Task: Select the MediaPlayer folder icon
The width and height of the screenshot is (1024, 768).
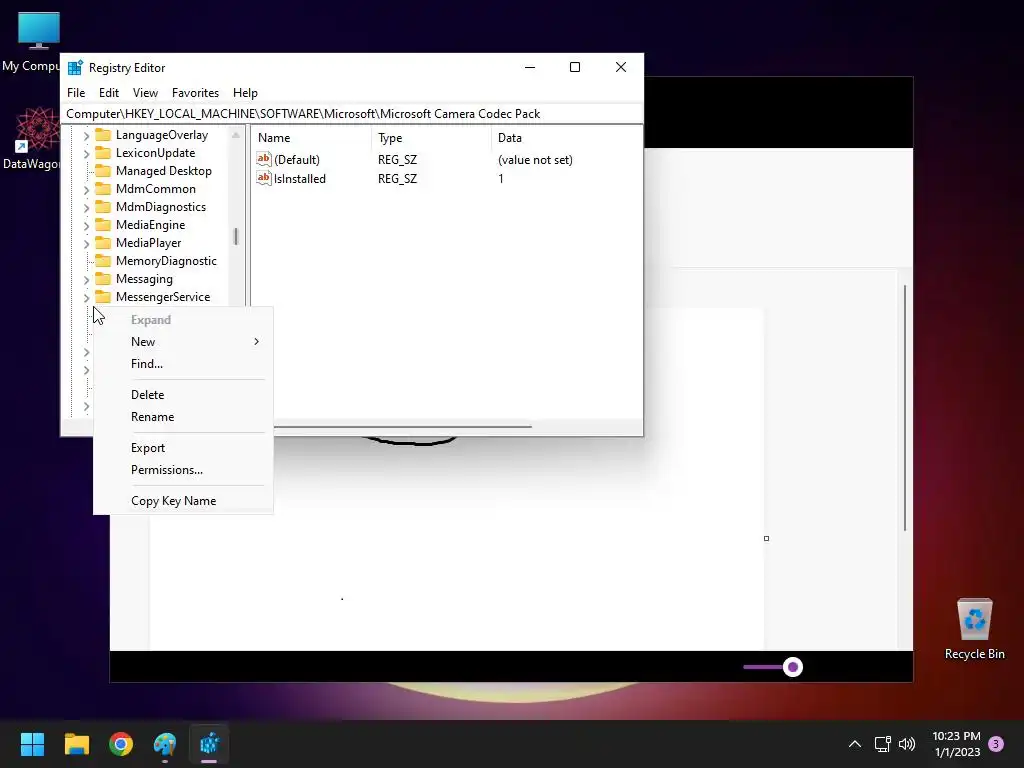Action: 103,242
